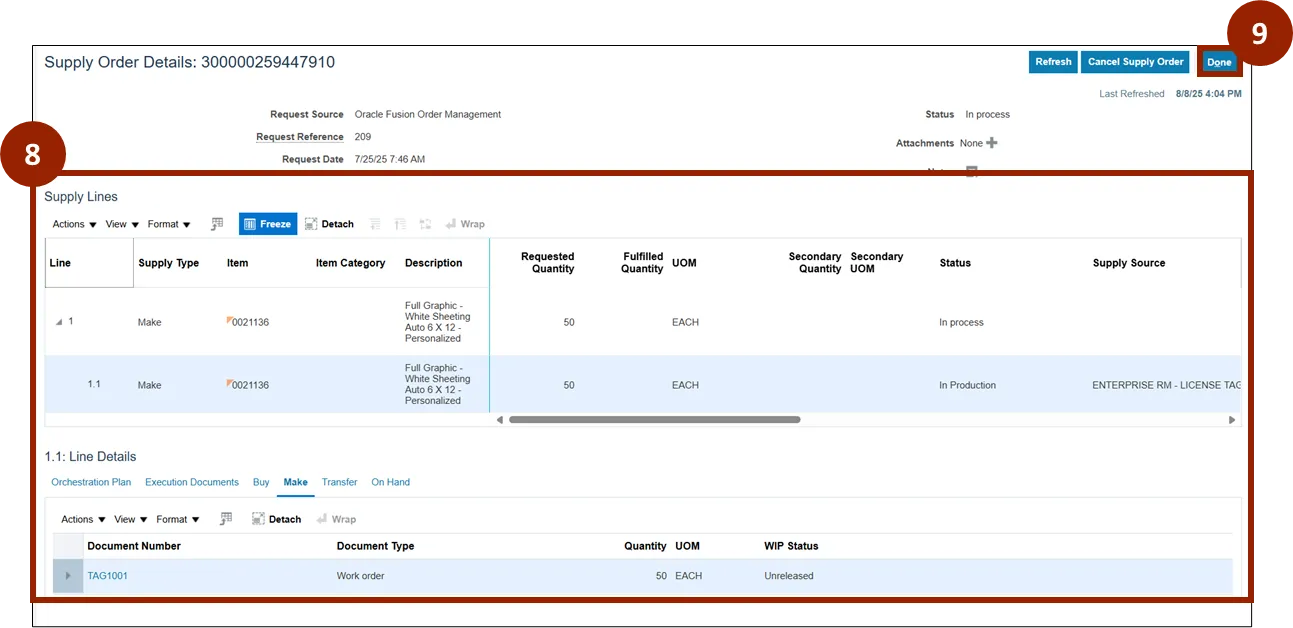Image resolution: width=1293 pixels, height=628 pixels.
Task: Open the TAG1001 work order link
Action: (107, 576)
